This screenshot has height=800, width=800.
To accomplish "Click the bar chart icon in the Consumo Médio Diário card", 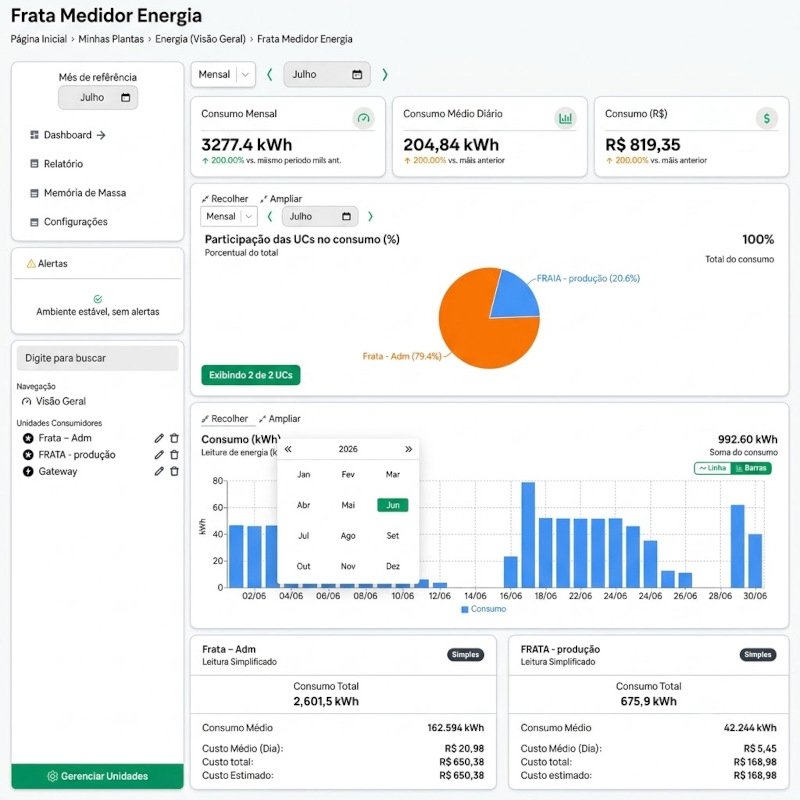I will tap(565, 118).
